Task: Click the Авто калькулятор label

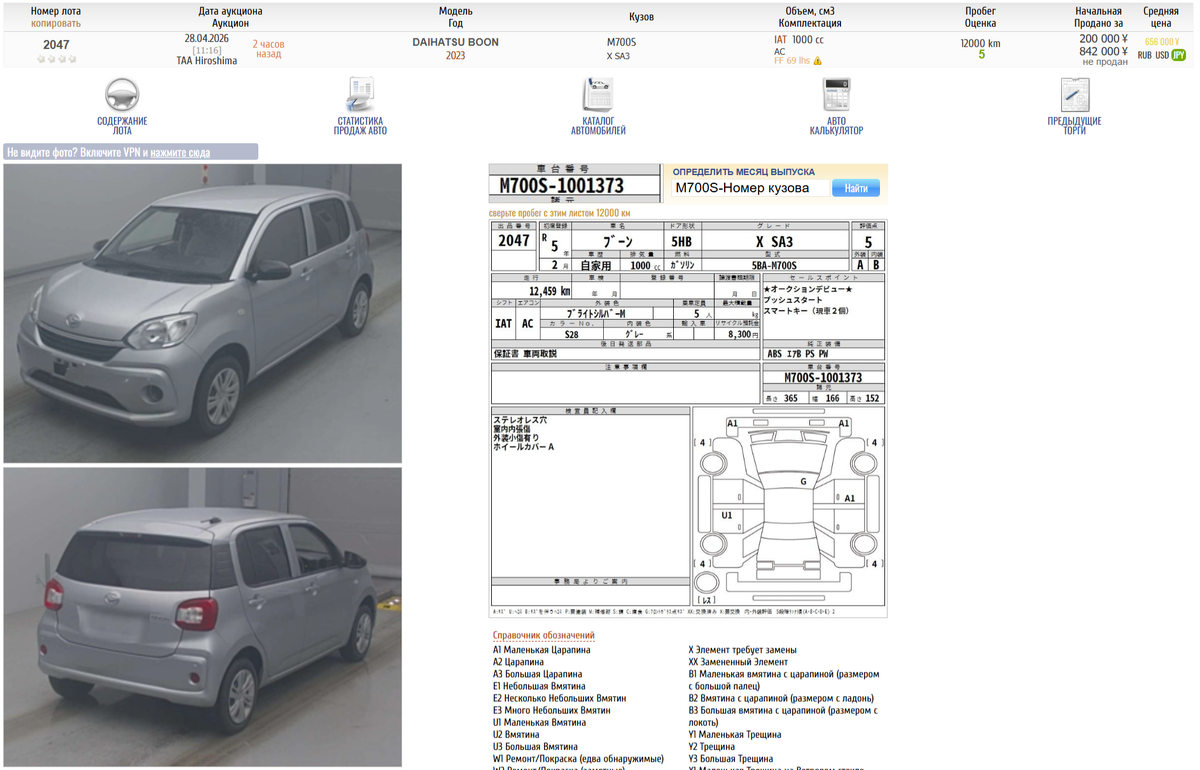Action: (836, 126)
